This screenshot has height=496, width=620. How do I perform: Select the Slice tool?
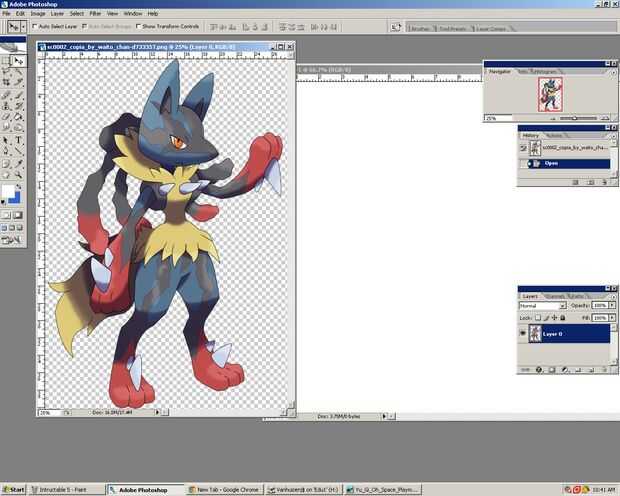pos(19,82)
